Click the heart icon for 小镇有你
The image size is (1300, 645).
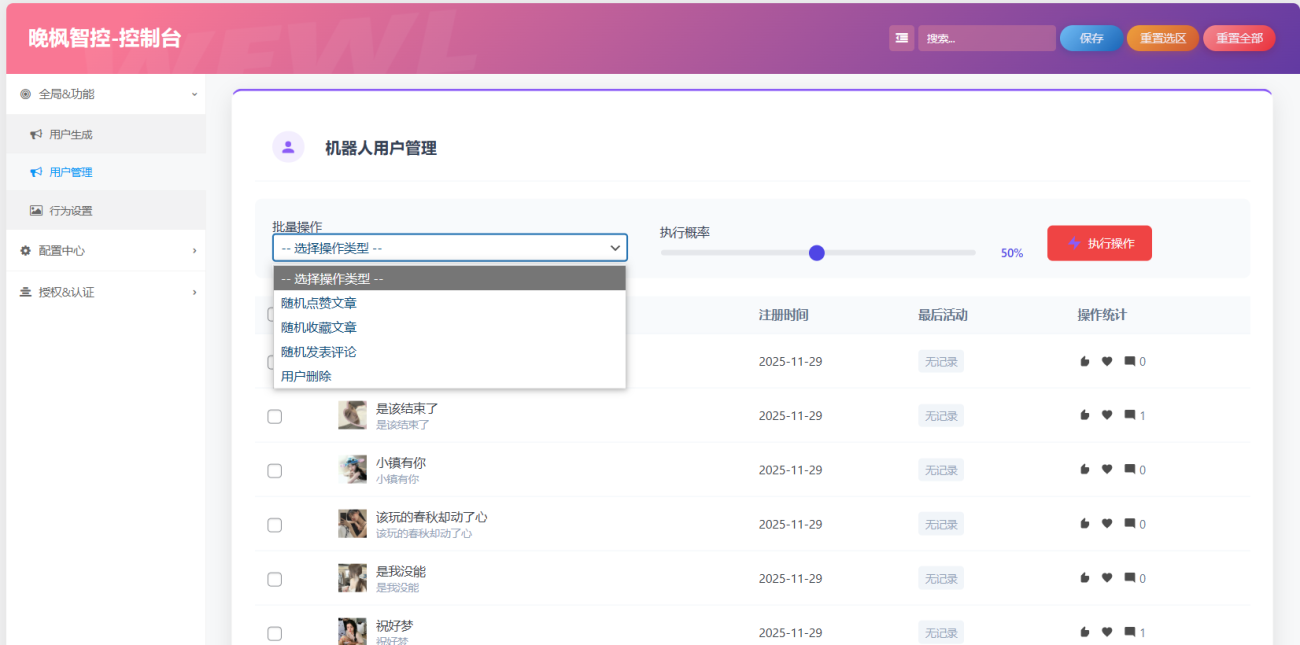click(1106, 469)
